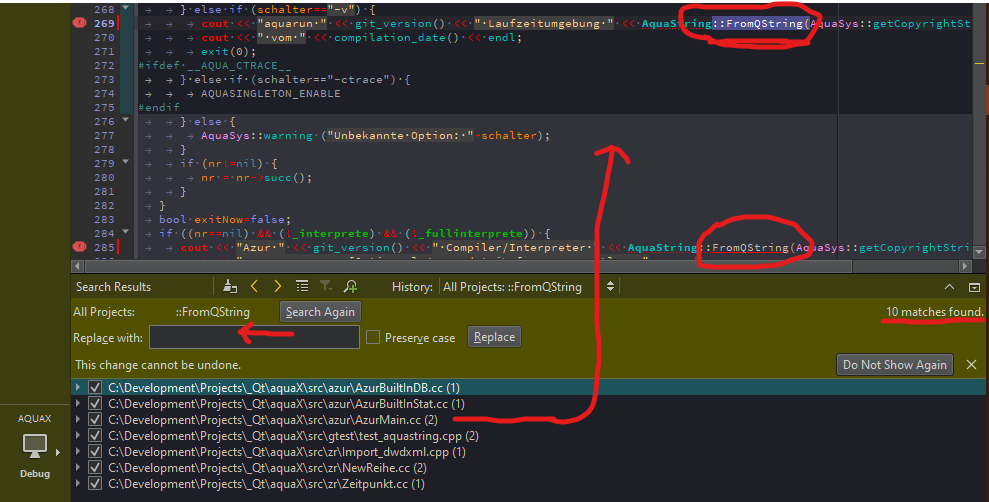Go to next search result arrow

pyautogui.click(x=277, y=287)
